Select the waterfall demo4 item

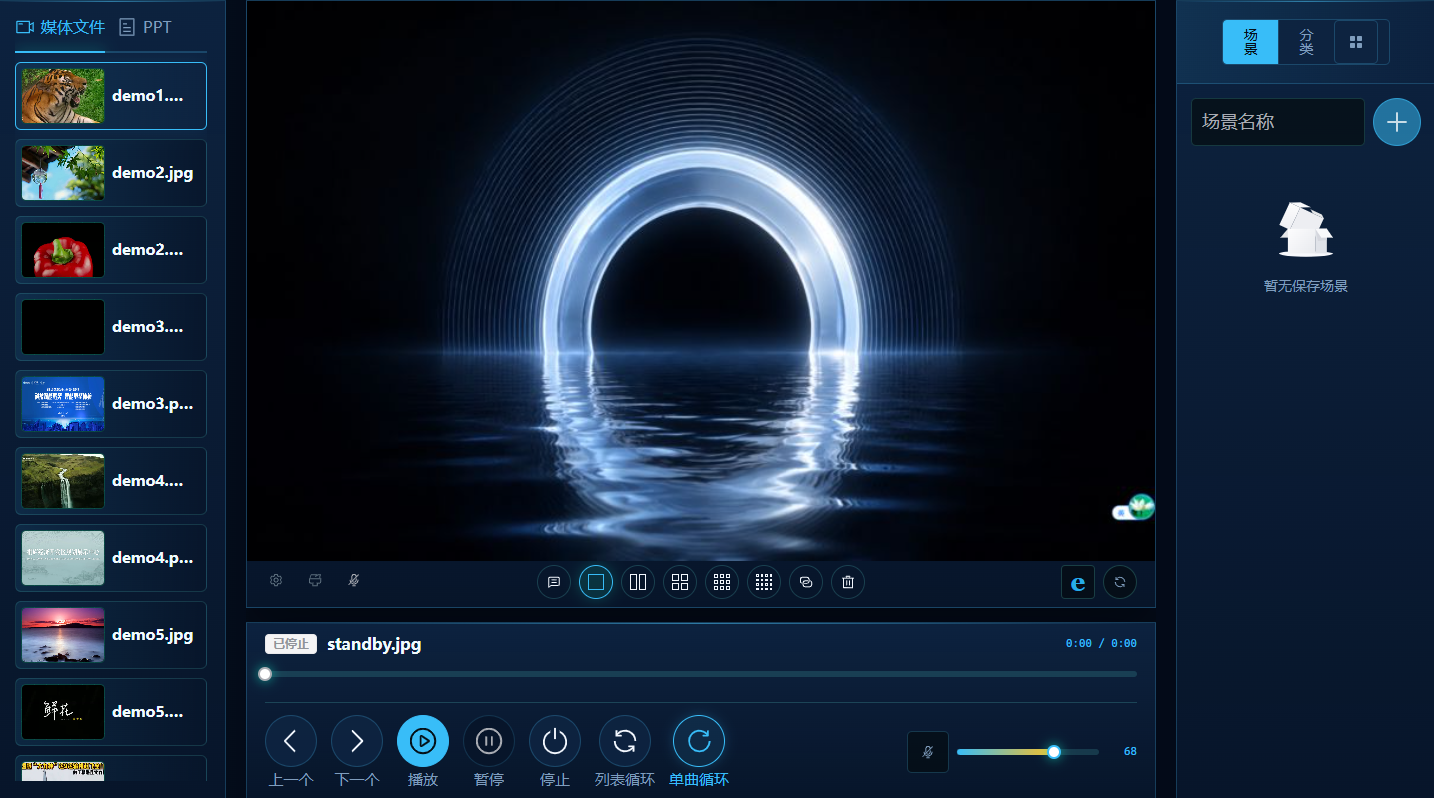tap(111, 481)
